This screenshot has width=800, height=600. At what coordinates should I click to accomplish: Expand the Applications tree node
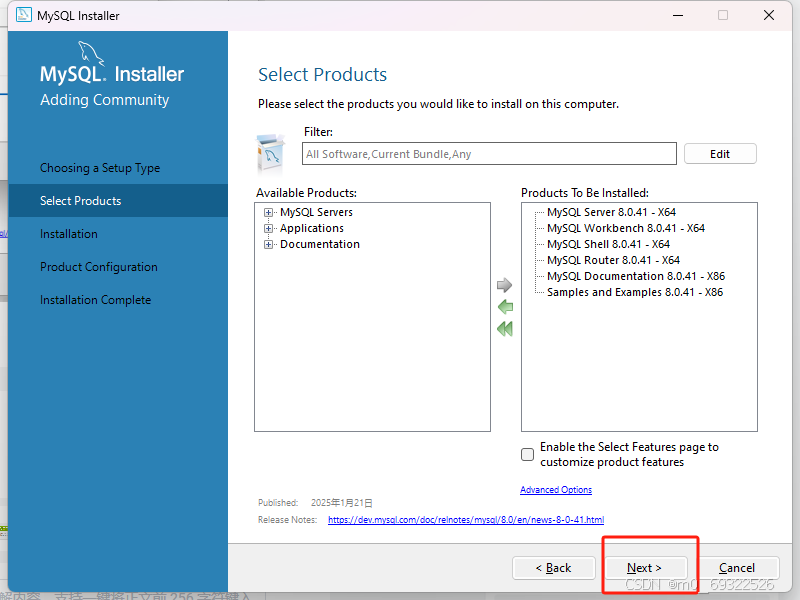click(268, 228)
